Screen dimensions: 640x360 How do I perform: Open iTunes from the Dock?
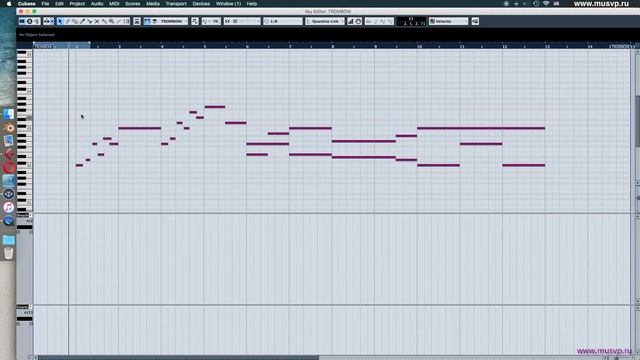tap(9, 207)
